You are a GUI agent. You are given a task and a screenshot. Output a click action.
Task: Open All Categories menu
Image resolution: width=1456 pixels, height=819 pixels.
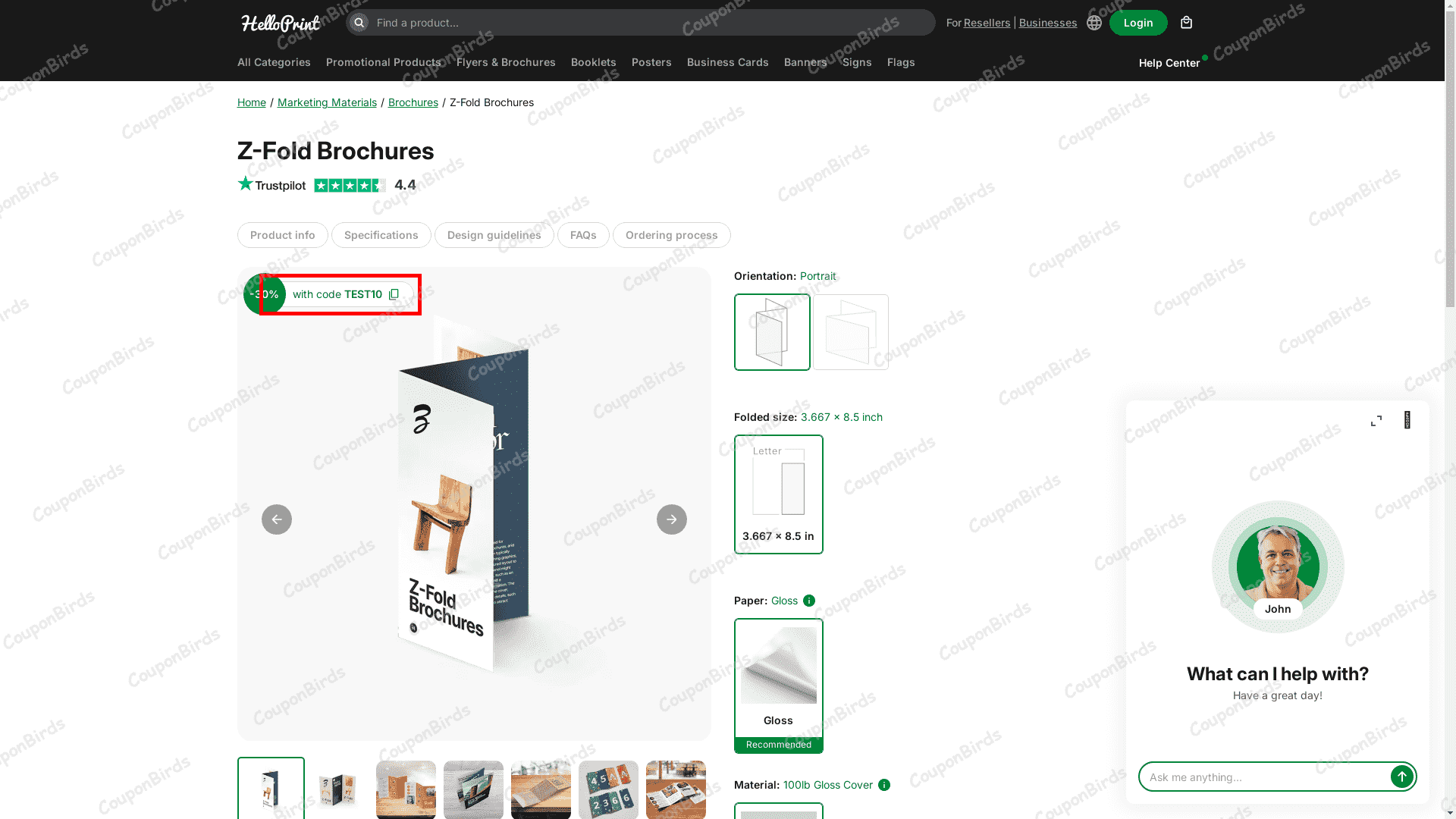click(274, 62)
